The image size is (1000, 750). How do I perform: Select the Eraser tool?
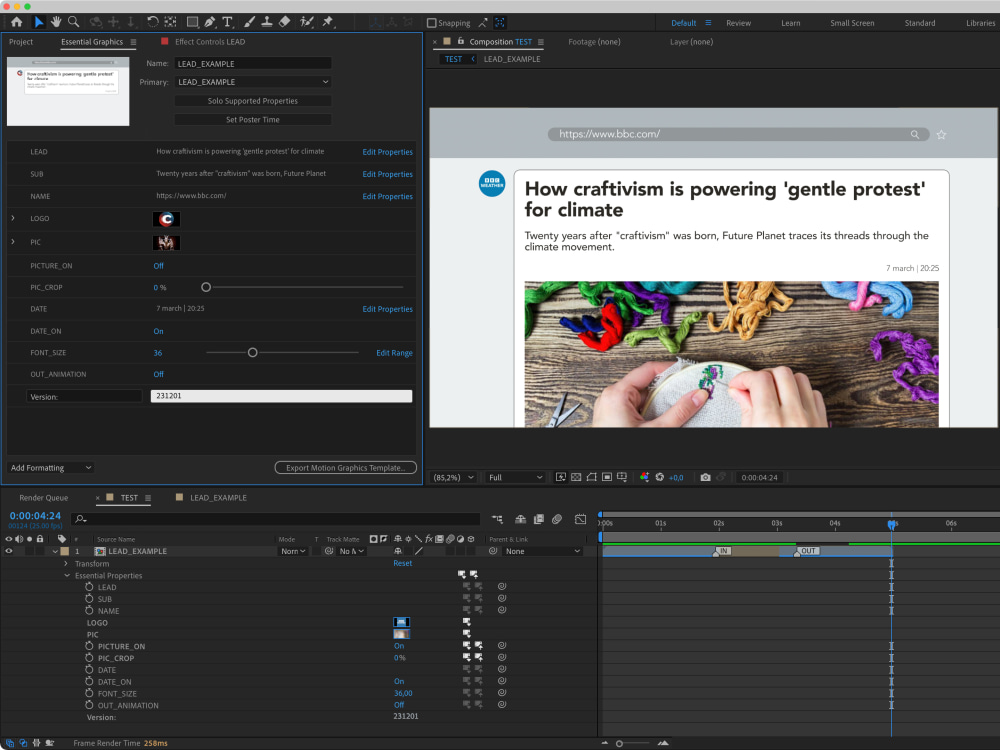284,22
